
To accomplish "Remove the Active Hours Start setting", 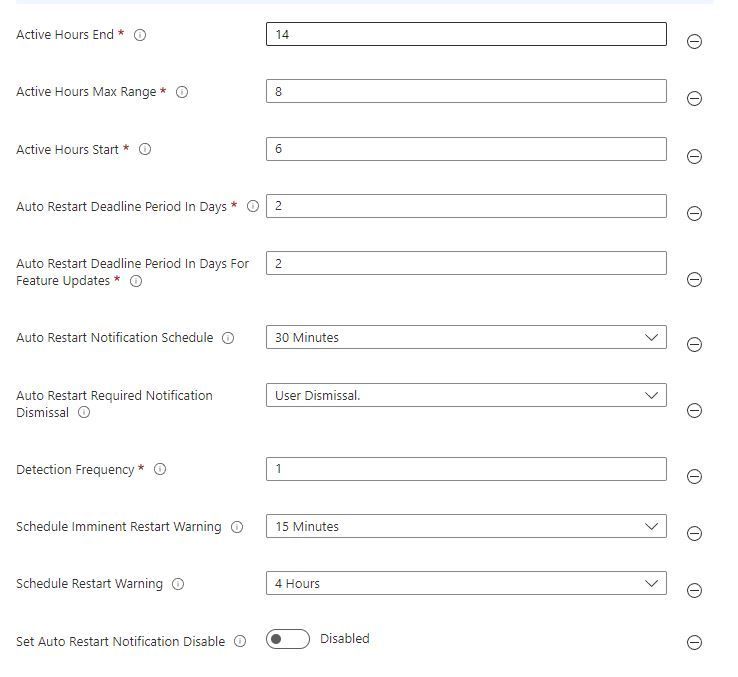I will pyautogui.click(x=694, y=156).
